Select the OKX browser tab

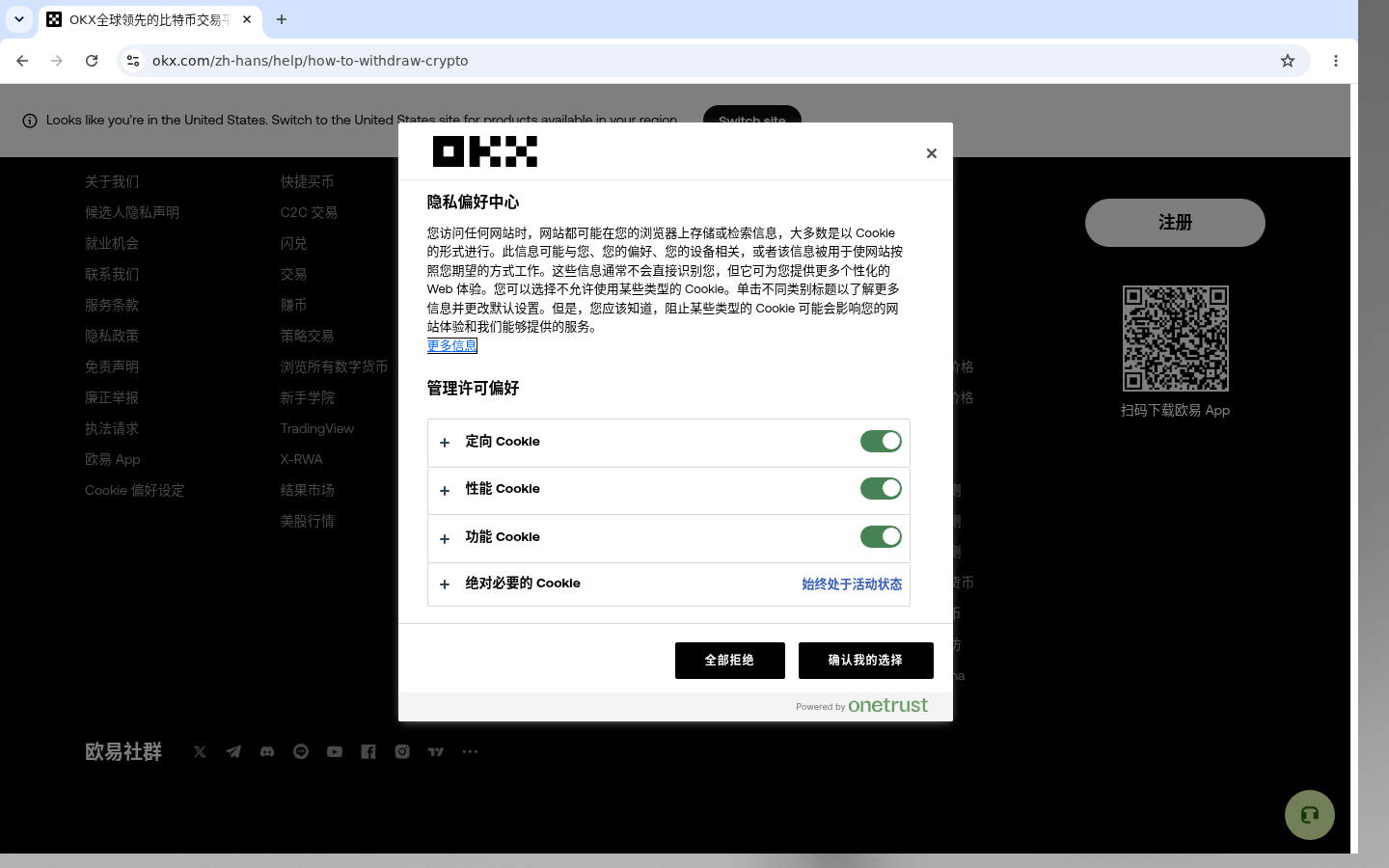click(150, 19)
